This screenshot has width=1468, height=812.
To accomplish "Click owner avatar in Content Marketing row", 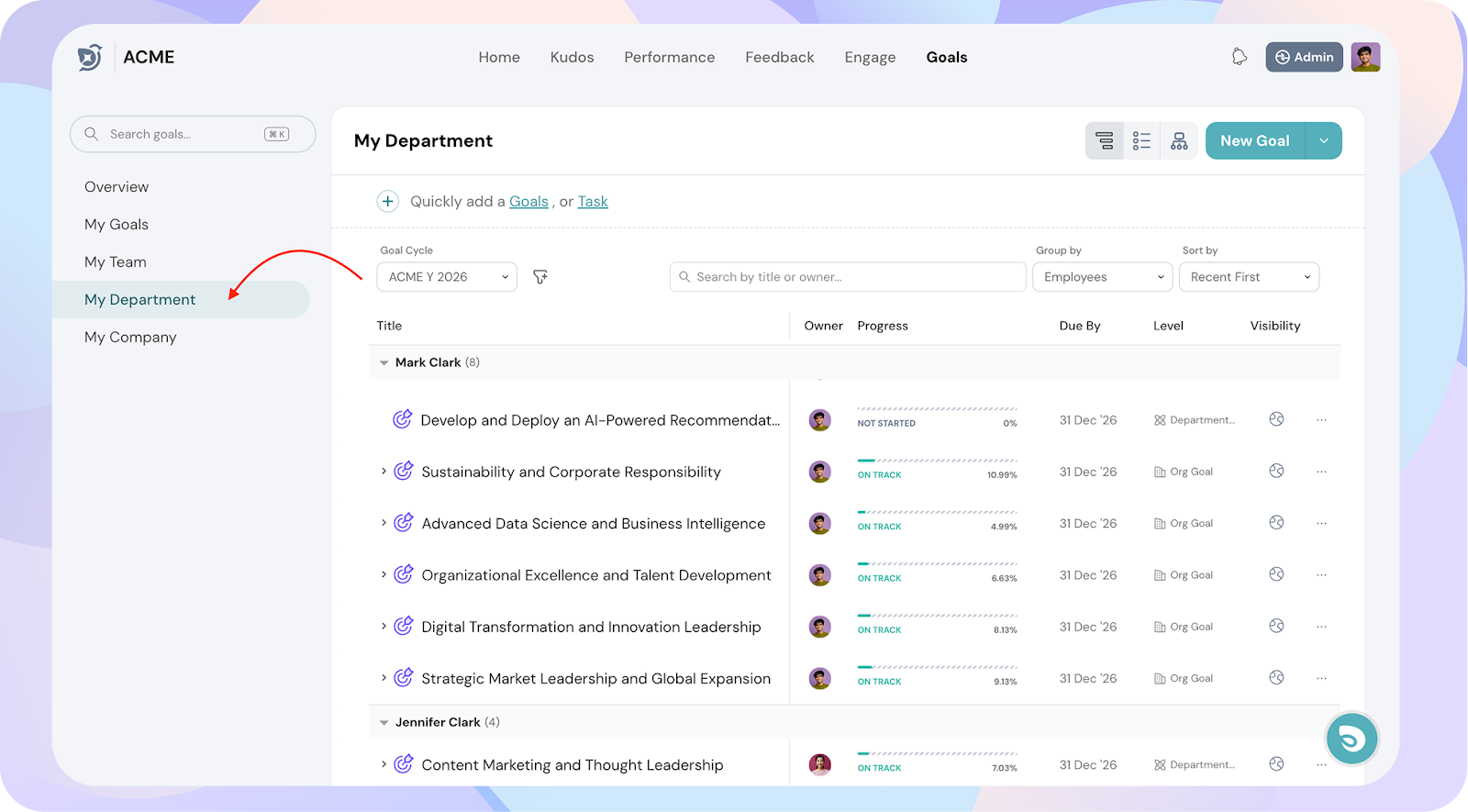I will pos(820,764).
